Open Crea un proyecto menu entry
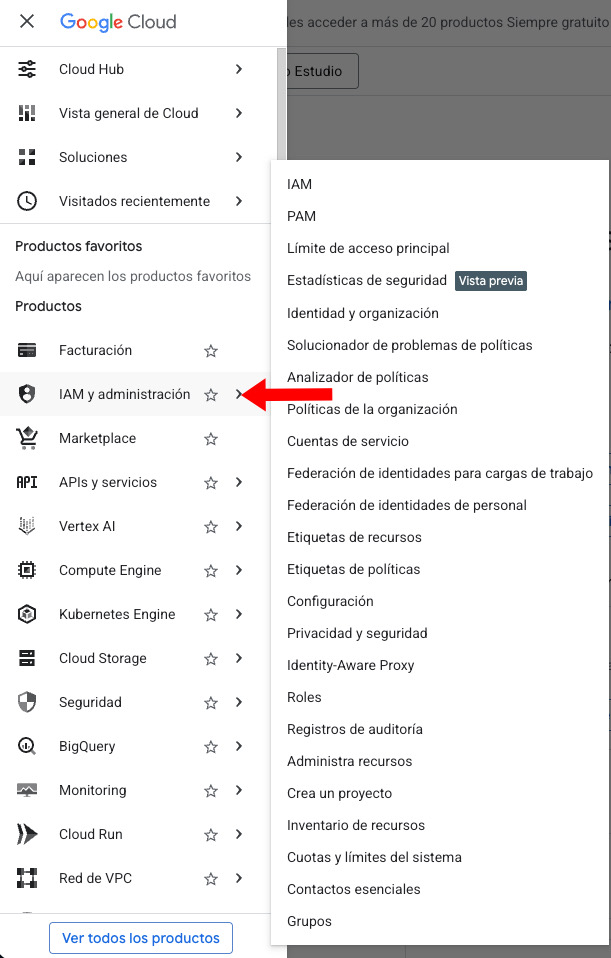 [x=339, y=793]
